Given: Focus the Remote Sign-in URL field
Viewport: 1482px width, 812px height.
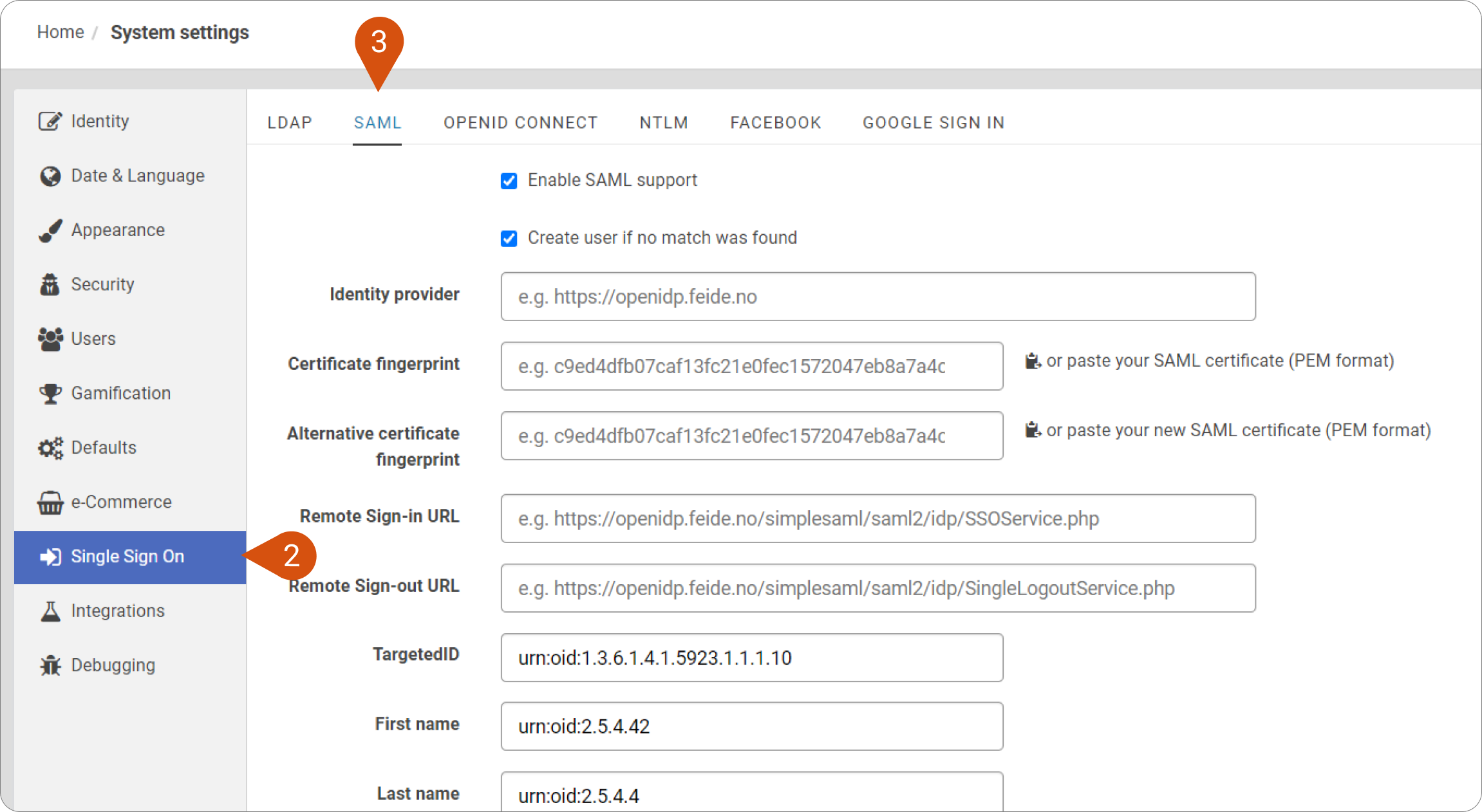Looking at the screenshot, I should (x=878, y=519).
